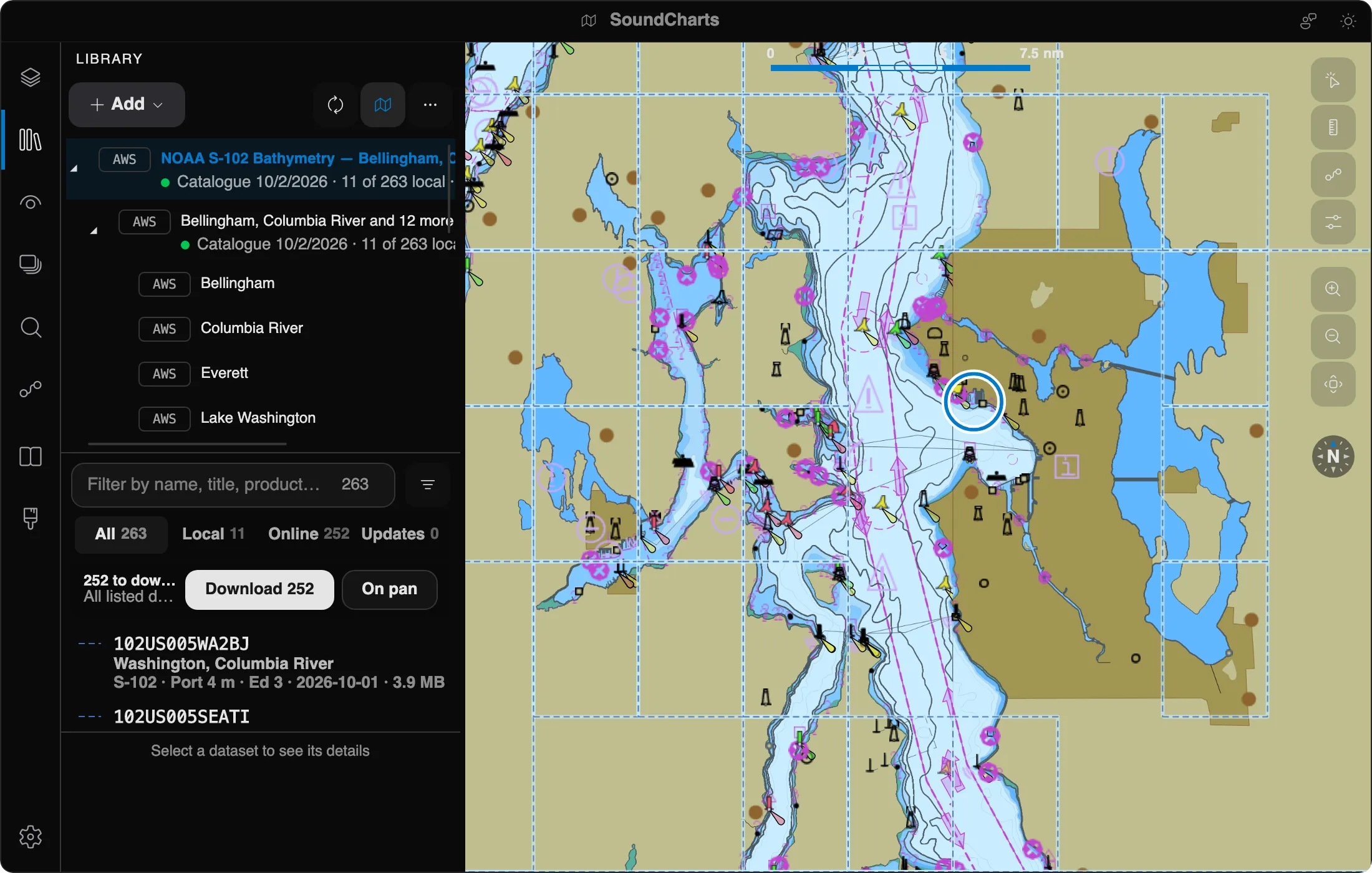Screen dimensions: 1372x873
Task: Switch to the Online 252 tab
Action: tap(309, 534)
